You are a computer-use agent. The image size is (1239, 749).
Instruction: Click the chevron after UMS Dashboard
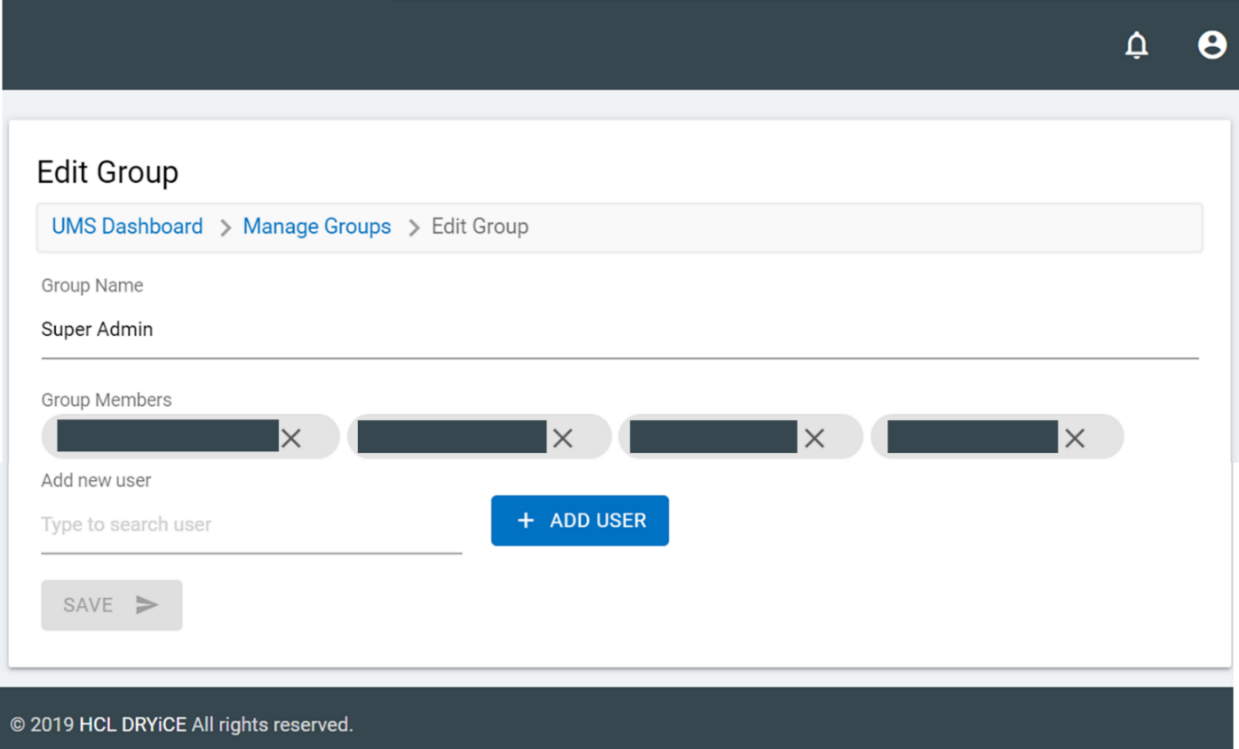pos(225,228)
